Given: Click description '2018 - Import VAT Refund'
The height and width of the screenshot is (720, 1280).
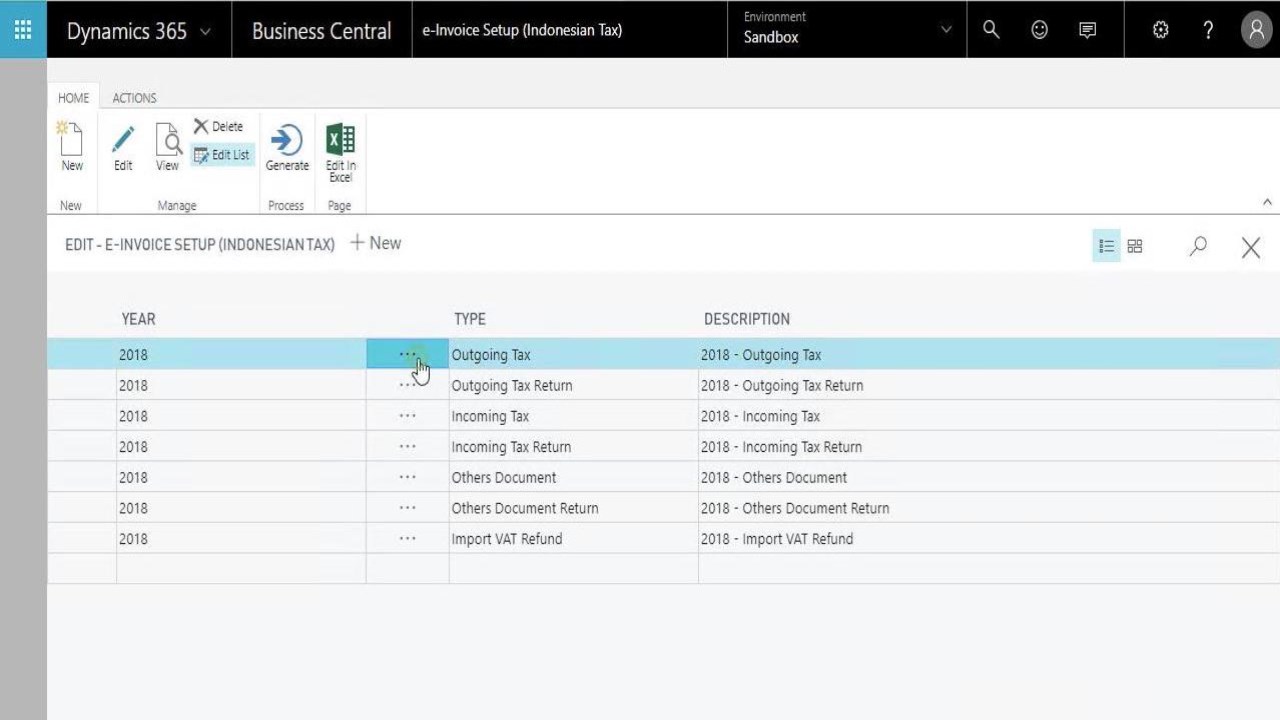Looking at the screenshot, I should coord(777,539).
